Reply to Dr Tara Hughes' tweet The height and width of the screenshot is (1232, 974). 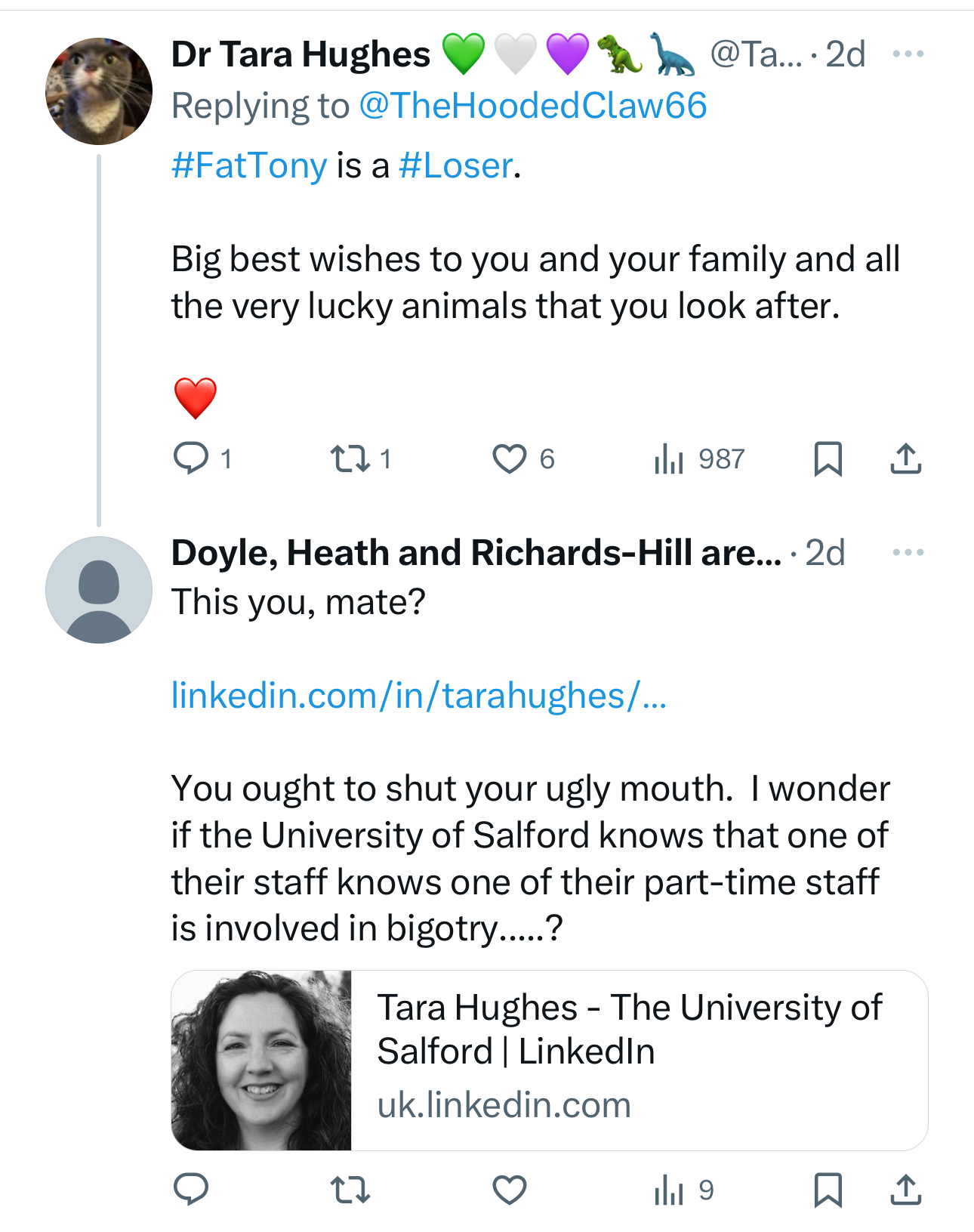[191, 458]
